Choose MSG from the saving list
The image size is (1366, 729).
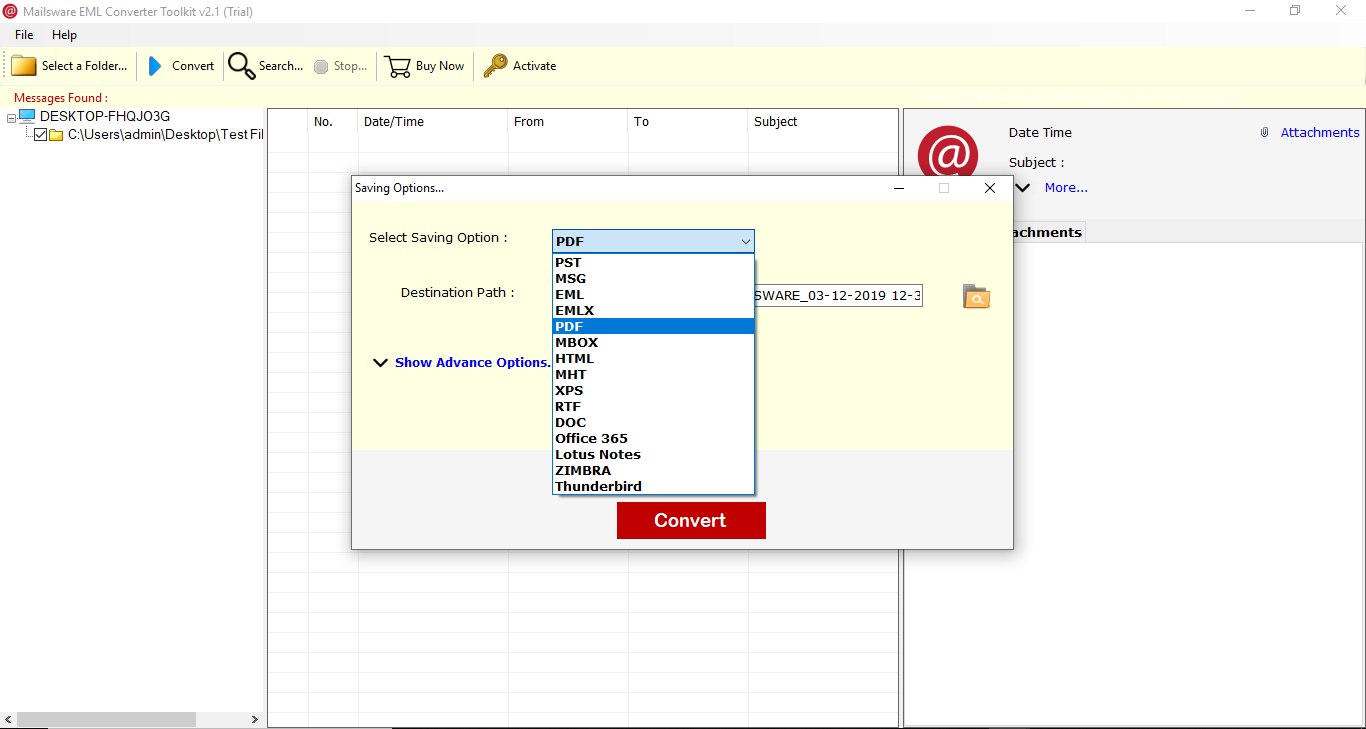click(653, 279)
